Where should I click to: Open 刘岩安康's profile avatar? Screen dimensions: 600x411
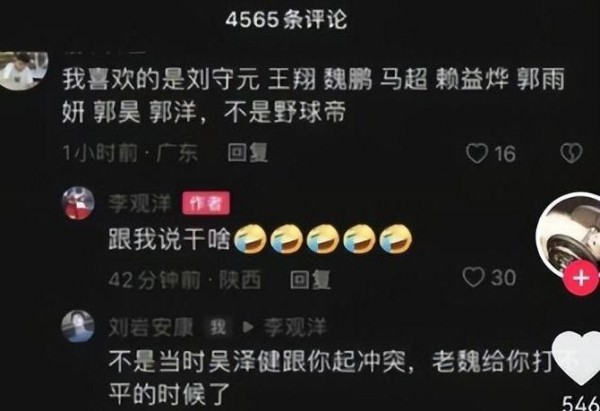[x=78, y=326]
